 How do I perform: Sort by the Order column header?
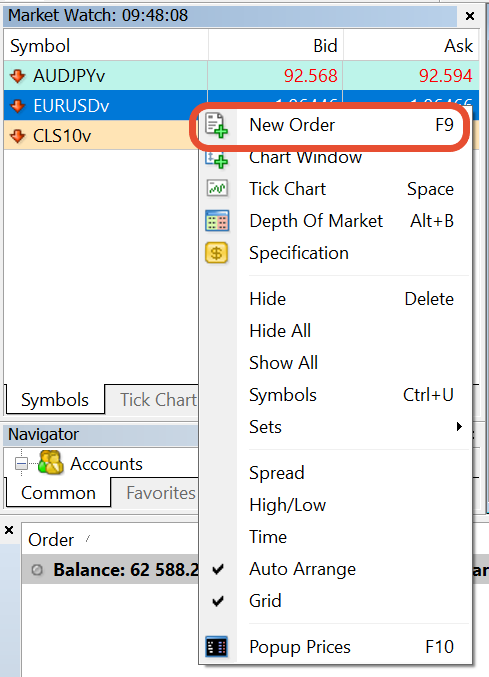[51, 540]
